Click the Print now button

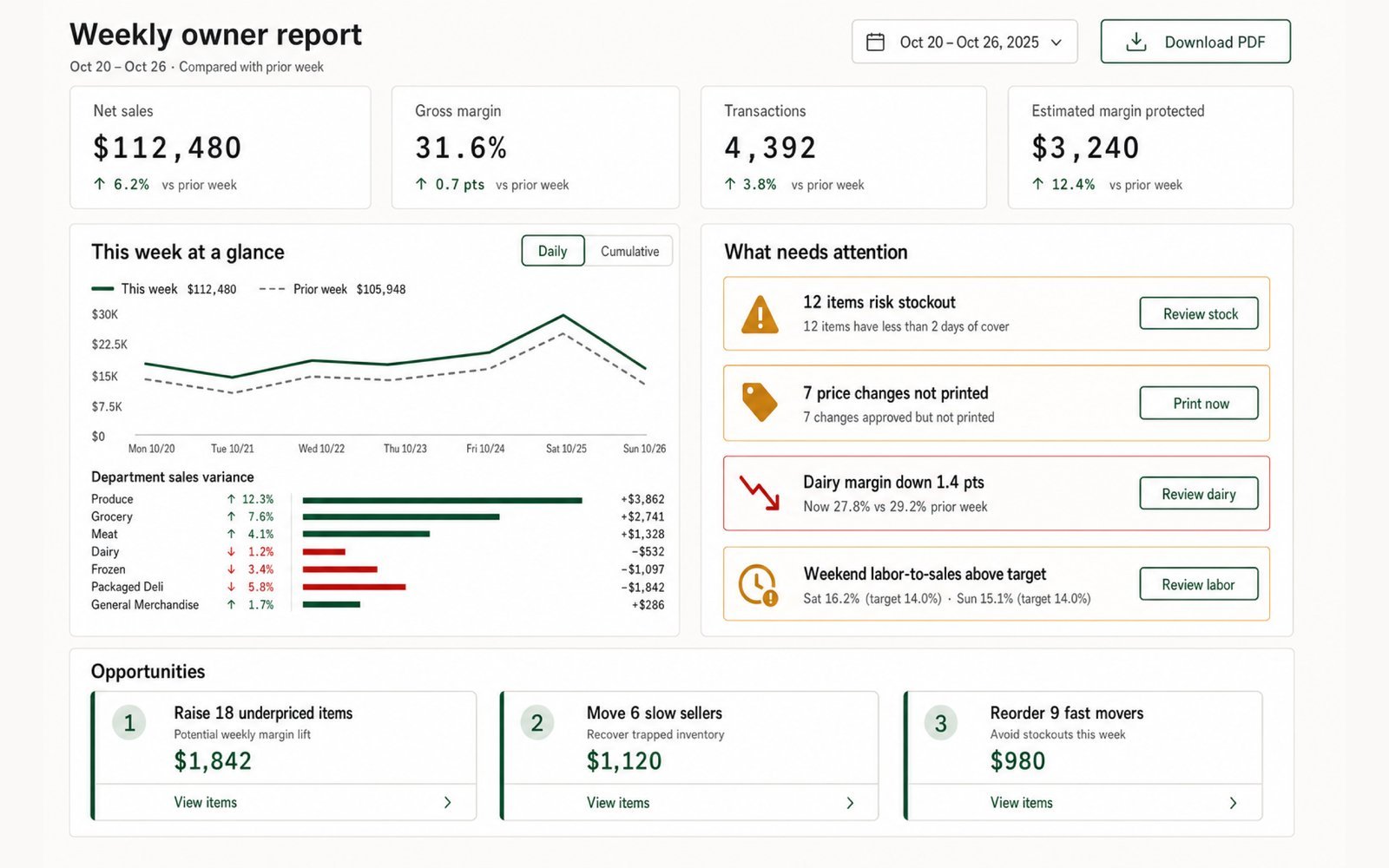point(1199,403)
